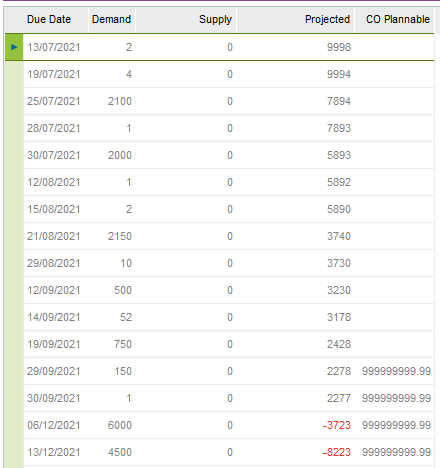Select demand value 6000 on 06/12/2021
Screen dimensions: 440x468
tap(120, 425)
